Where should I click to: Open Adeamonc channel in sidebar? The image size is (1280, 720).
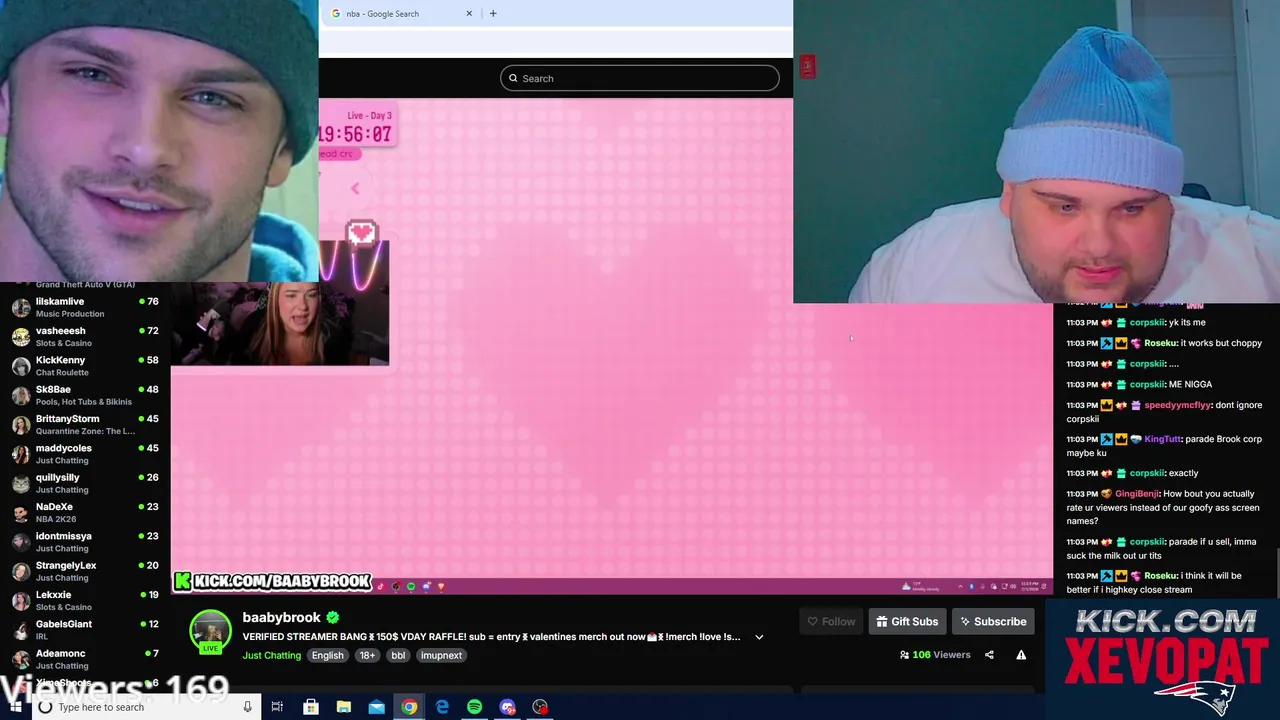(x=85, y=659)
